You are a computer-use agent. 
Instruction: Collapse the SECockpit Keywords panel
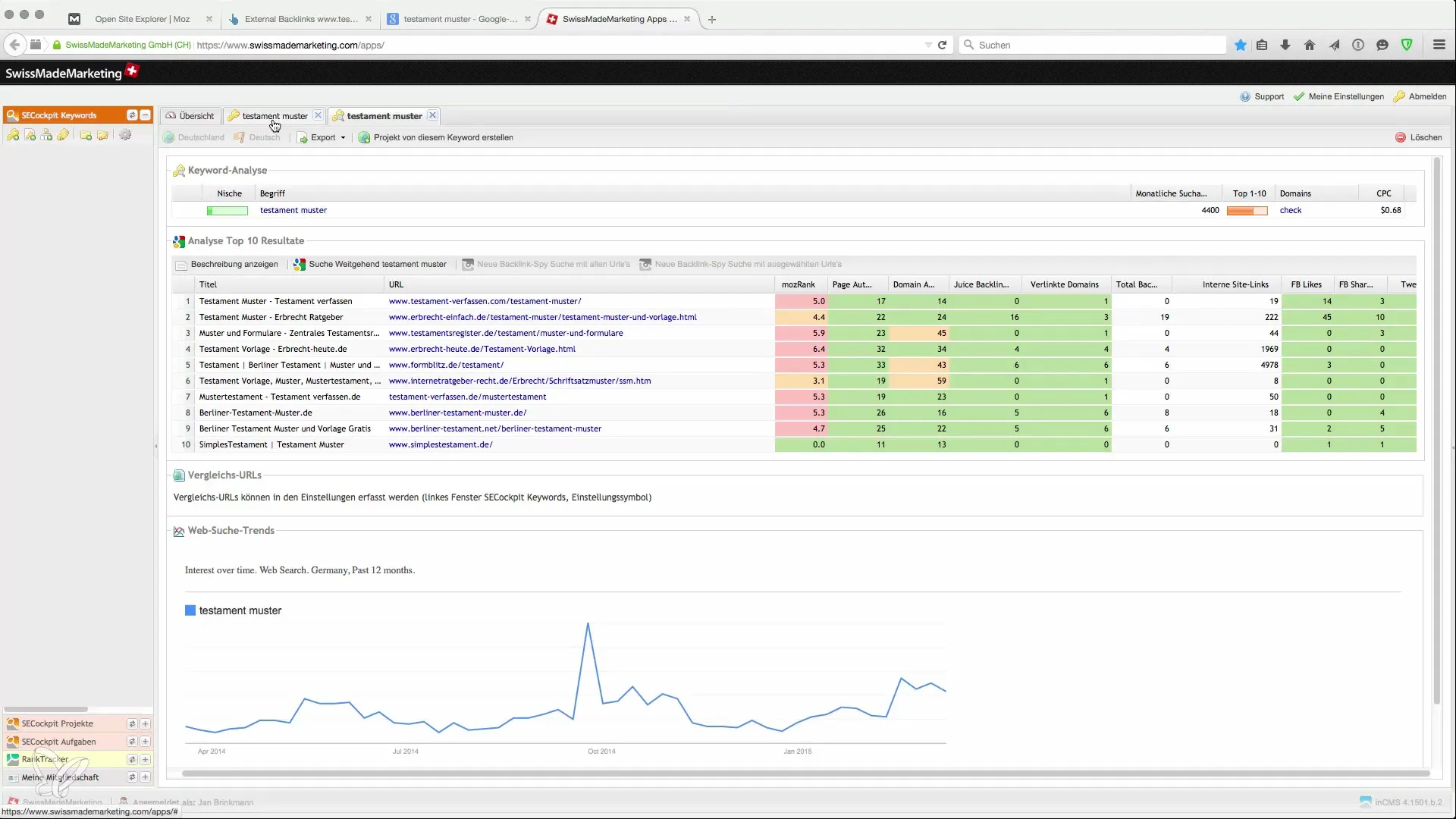[x=145, y=115]
